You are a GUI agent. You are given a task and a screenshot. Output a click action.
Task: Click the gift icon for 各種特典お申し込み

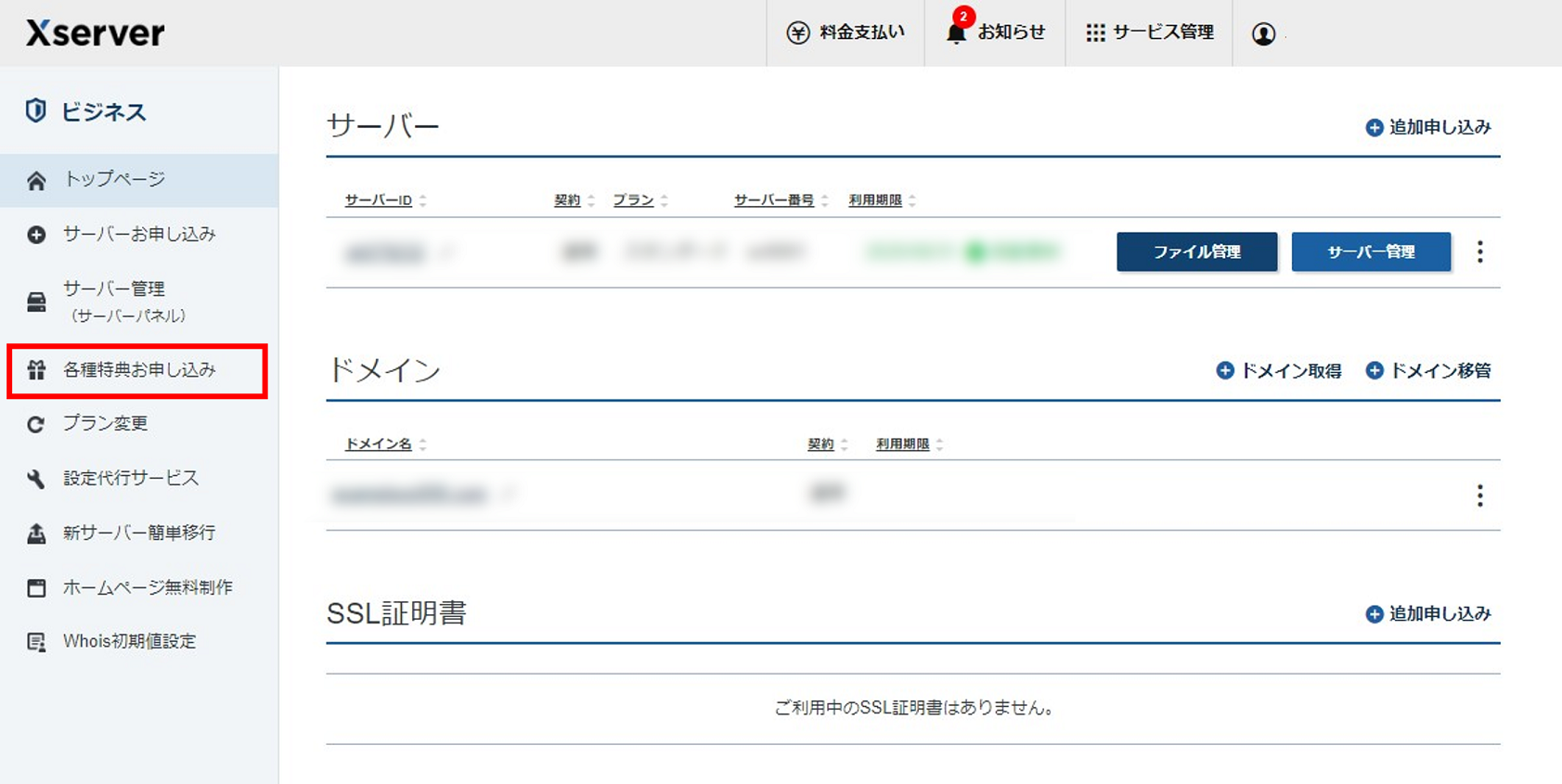pos(36,370)
